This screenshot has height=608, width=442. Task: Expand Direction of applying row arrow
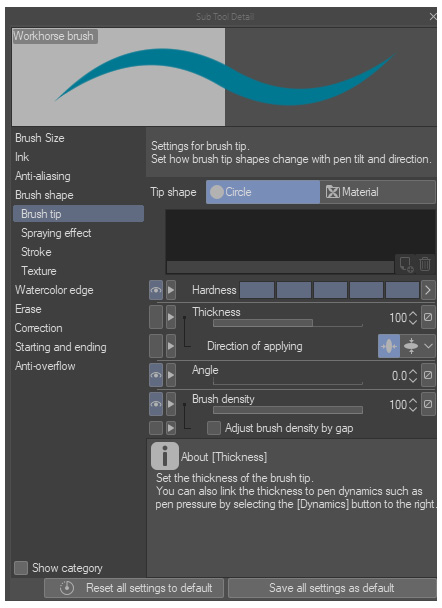click(x=171, y=346)
